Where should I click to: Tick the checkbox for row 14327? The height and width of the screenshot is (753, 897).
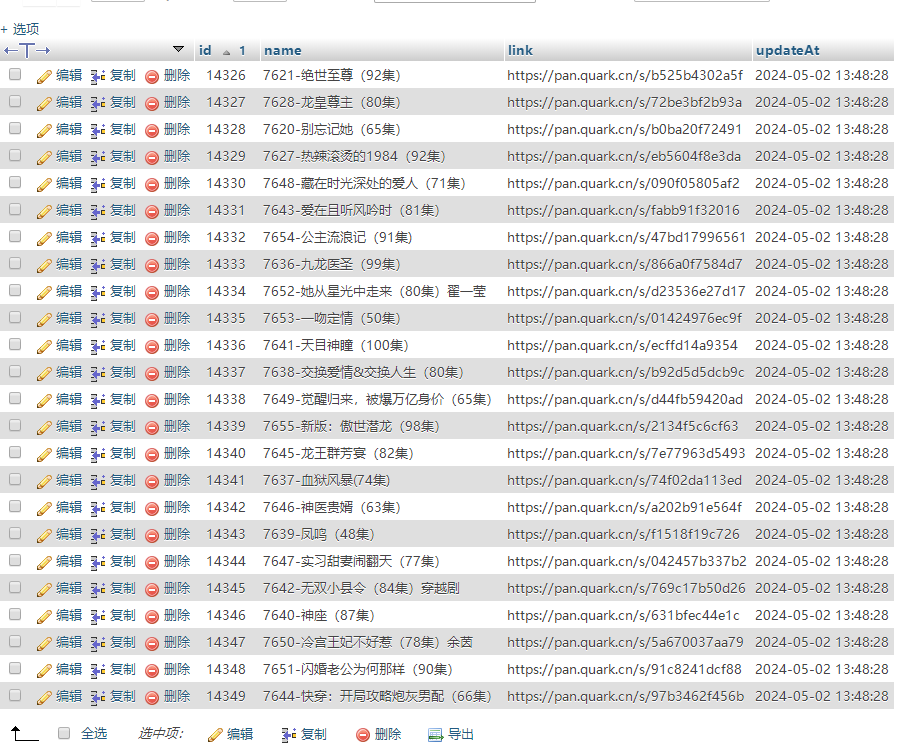point(15,102)
